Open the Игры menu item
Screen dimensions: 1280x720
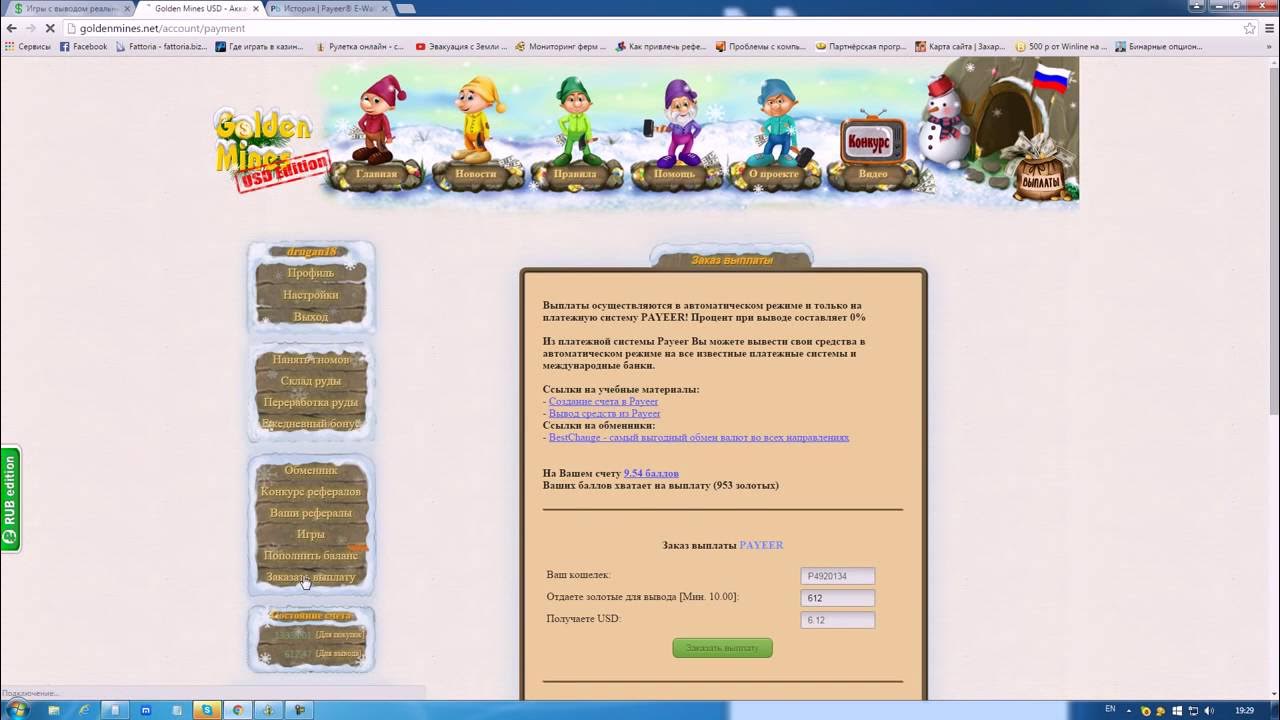[x=311, y=535]
